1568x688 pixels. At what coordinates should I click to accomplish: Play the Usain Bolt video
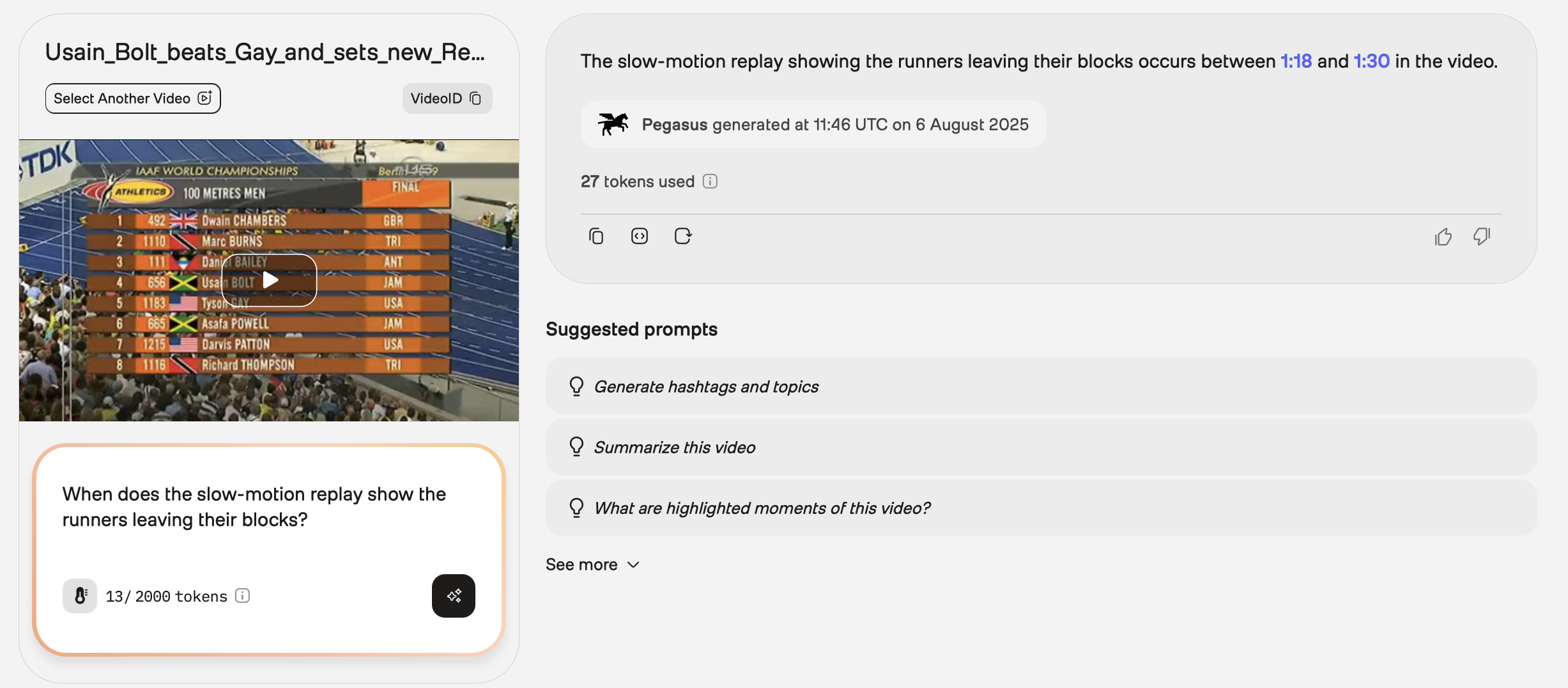[269, 280]
